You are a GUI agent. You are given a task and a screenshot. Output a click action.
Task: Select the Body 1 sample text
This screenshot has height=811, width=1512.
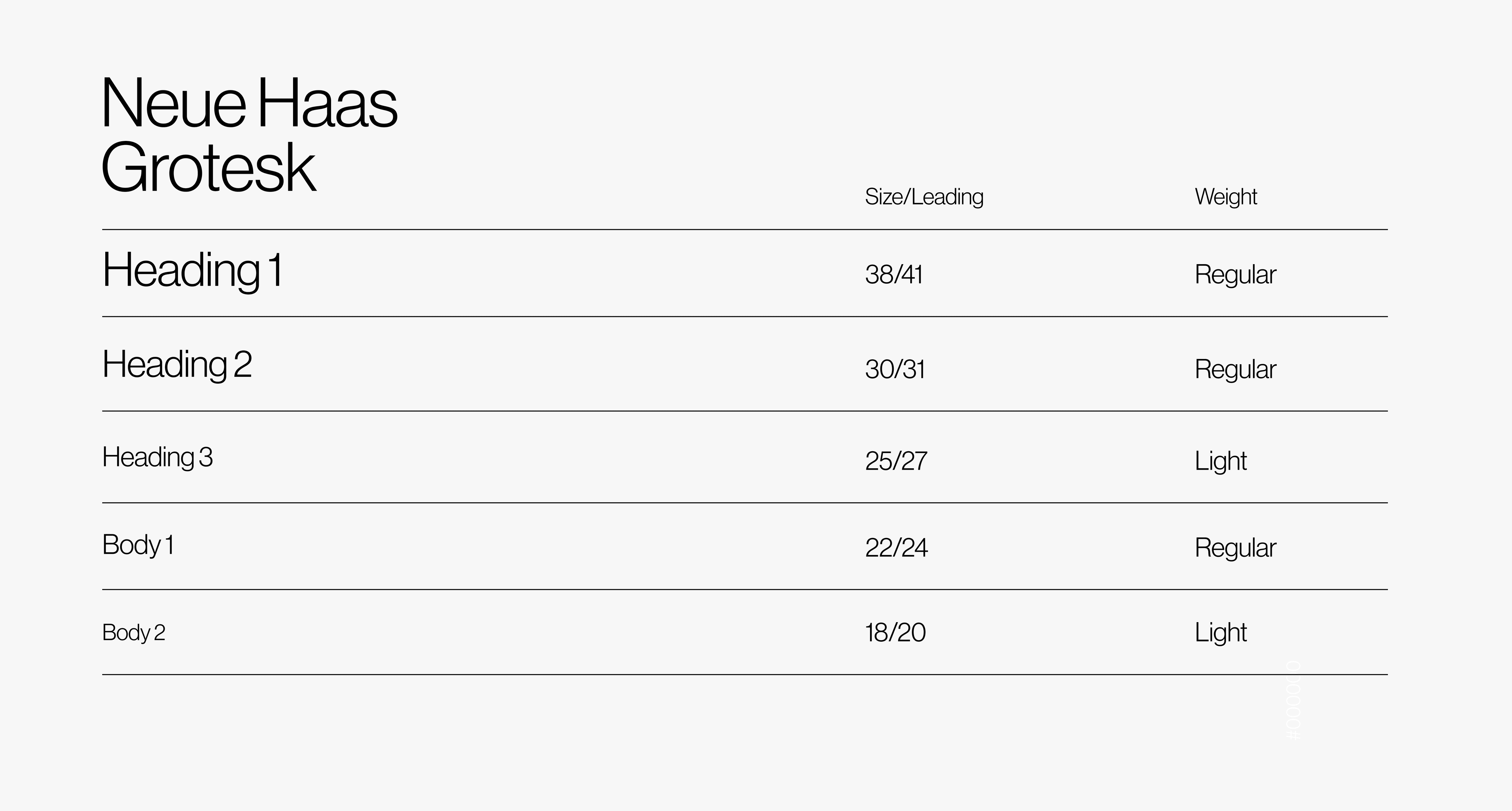[138, 545]
